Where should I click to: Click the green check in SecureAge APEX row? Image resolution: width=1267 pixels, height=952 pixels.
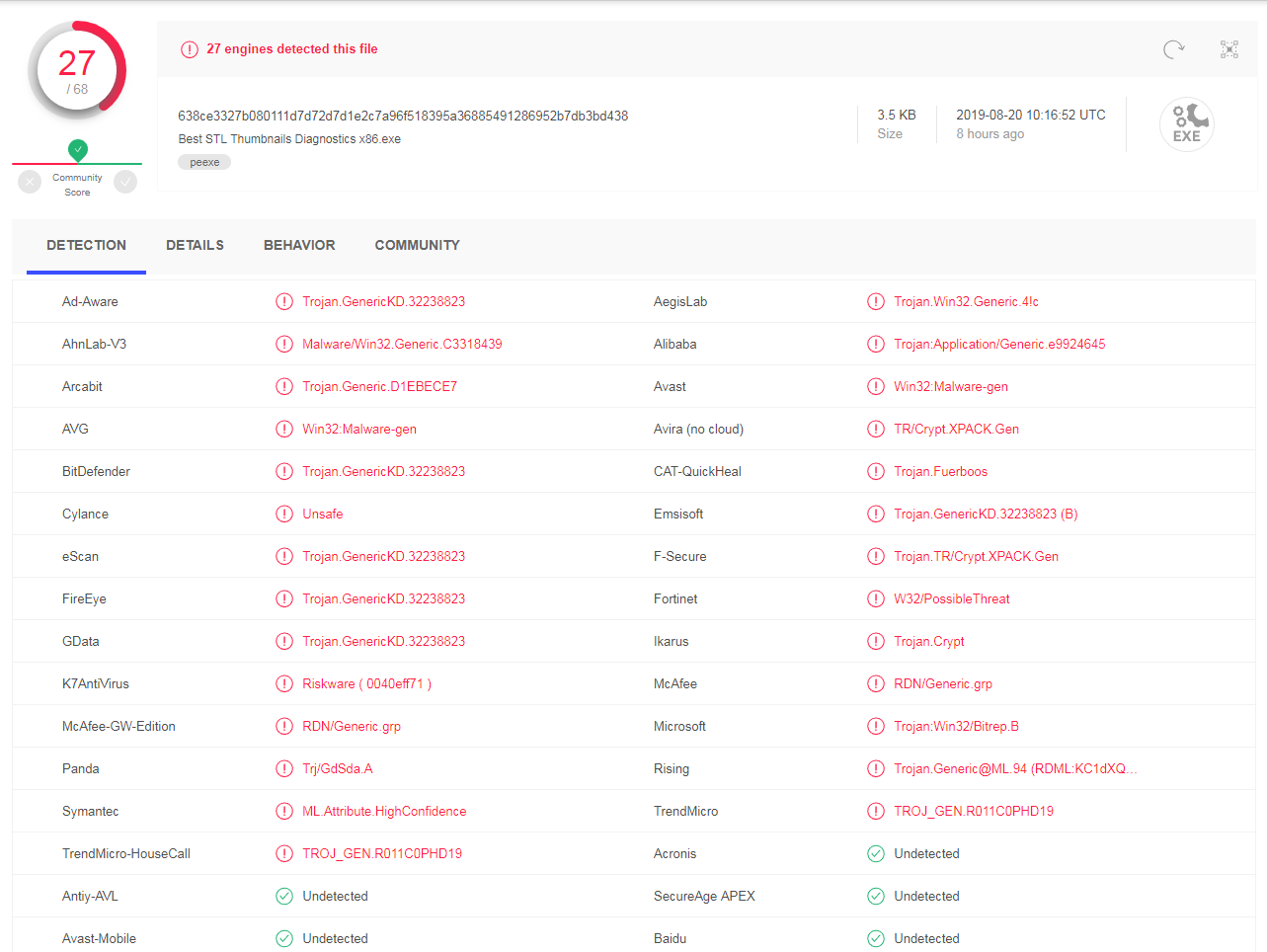tap(876, 897)
